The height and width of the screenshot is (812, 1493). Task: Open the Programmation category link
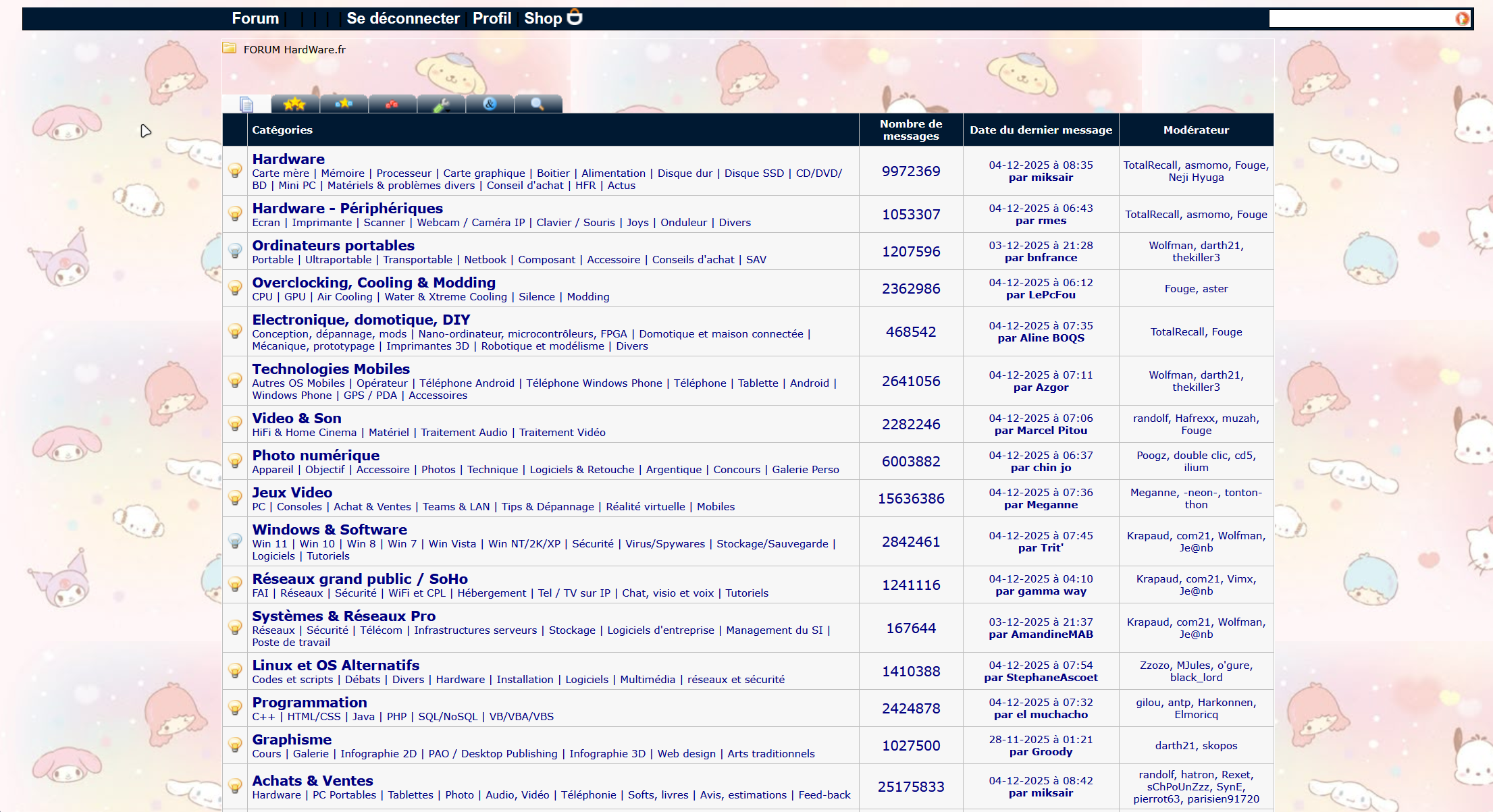pos(309,703)
